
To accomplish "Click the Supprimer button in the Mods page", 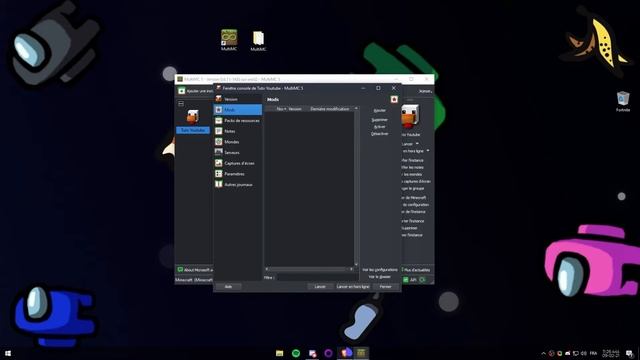I will tap(380, 120).
